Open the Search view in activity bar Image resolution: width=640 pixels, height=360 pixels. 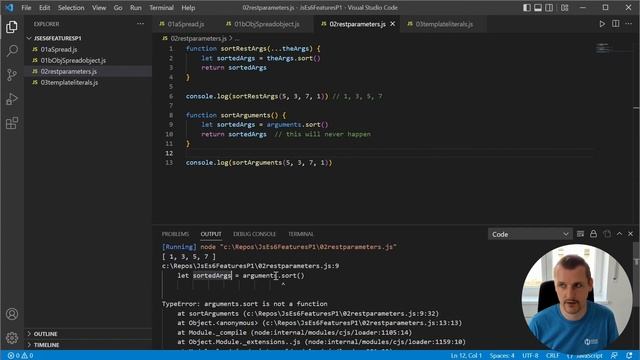click(12, 51)
